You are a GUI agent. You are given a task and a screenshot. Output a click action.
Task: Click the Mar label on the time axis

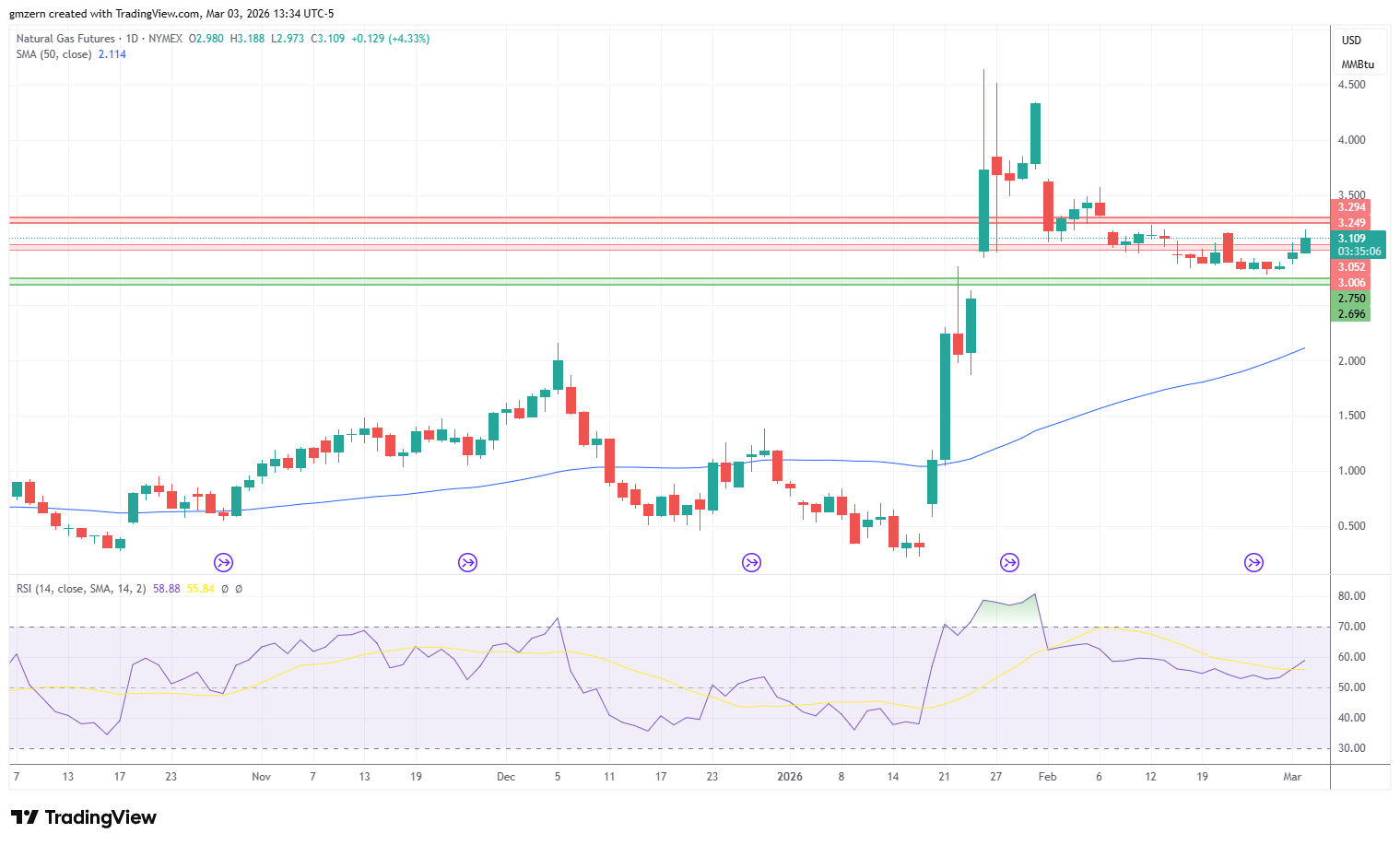(1293, 777)
